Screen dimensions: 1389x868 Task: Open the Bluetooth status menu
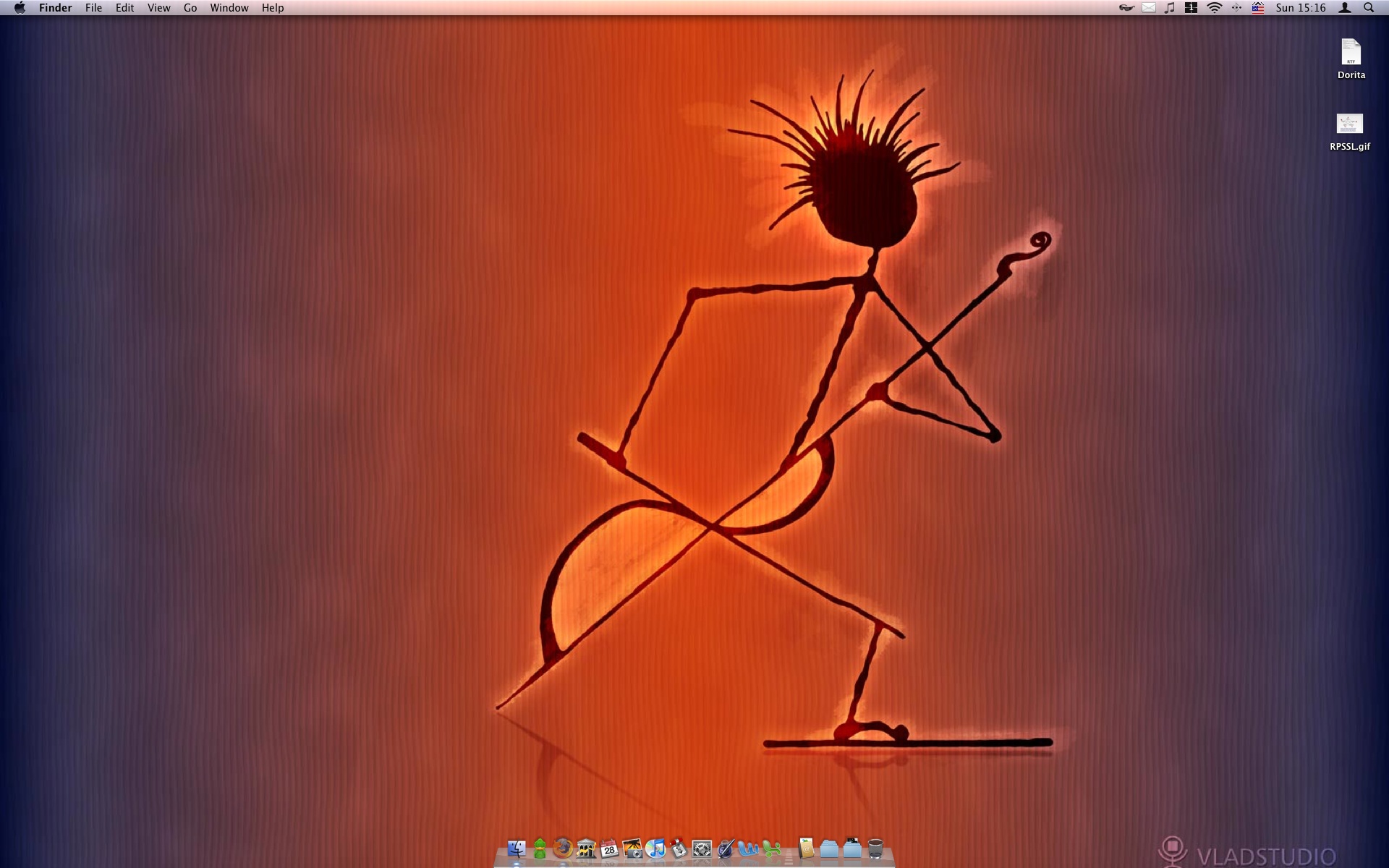click(x=1236, y=8)
